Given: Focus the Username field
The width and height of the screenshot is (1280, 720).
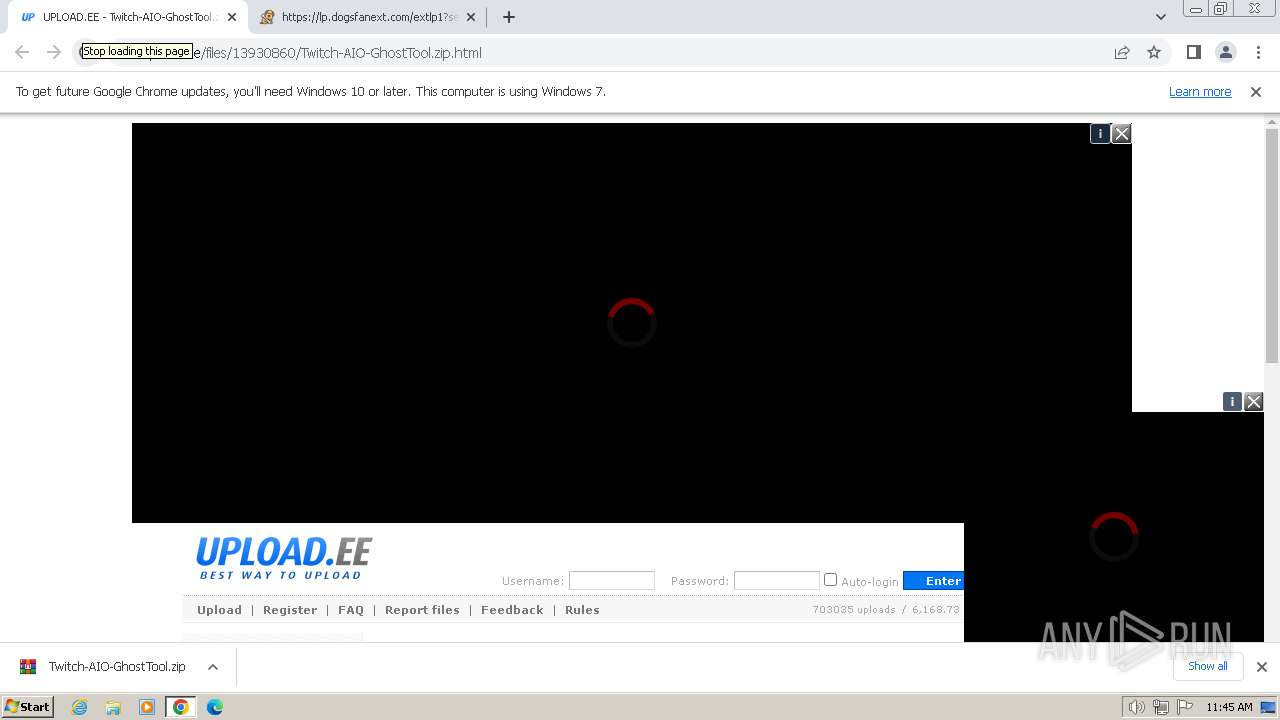Looking at the screenshot, I should tap(612, 581).
